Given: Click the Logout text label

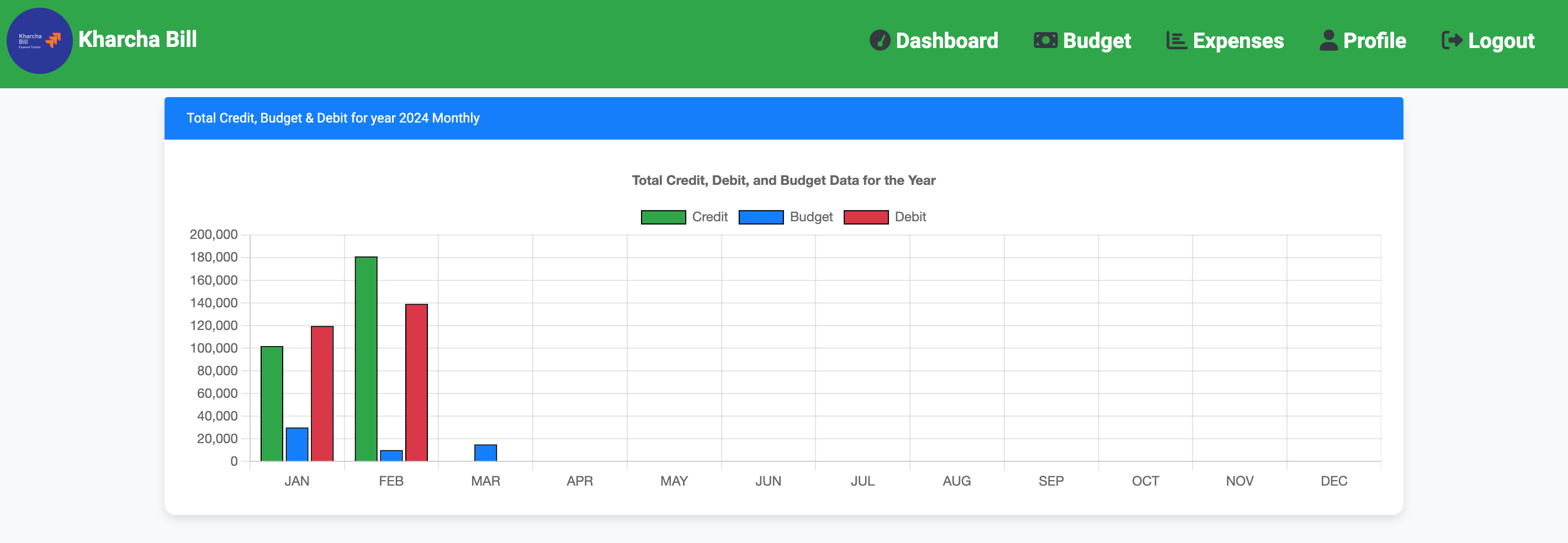Looking at the screenshot, I should click(1501, 40).
